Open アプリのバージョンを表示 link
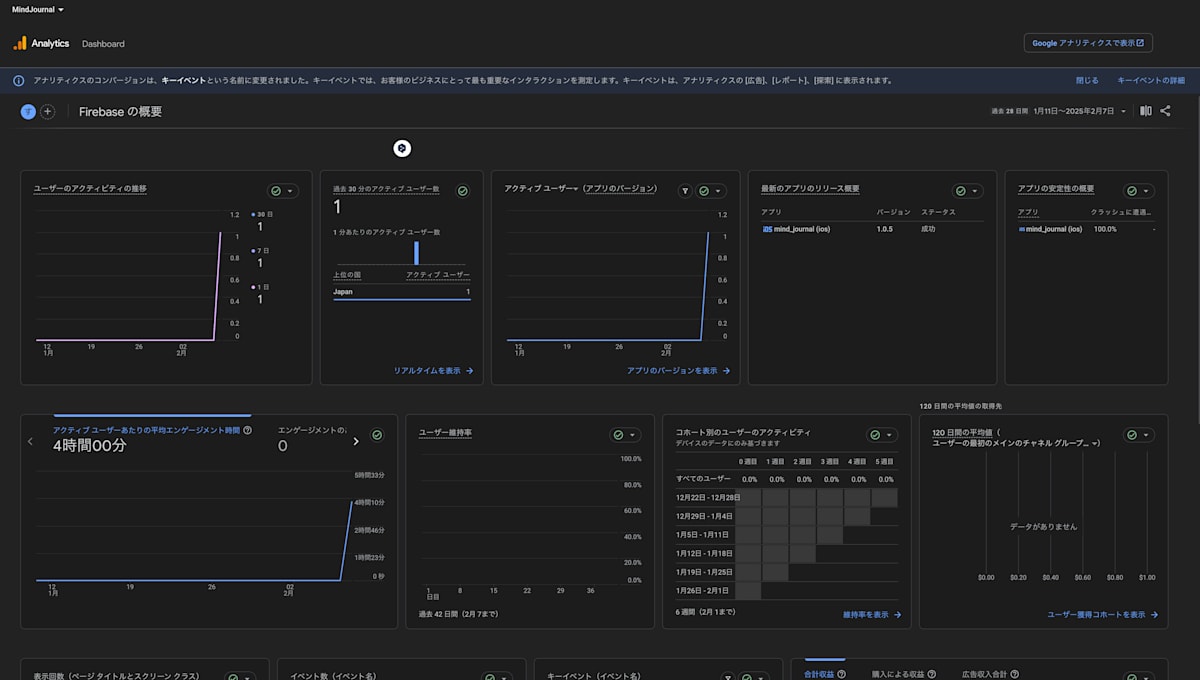Screen dimensions: 1200x680 678,370
